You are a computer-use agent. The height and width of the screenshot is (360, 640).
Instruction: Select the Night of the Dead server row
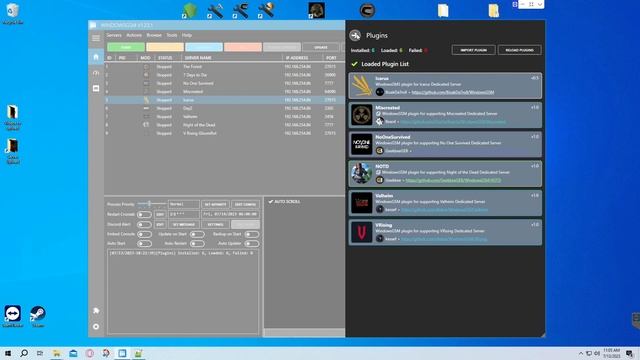tap(224, 125)
